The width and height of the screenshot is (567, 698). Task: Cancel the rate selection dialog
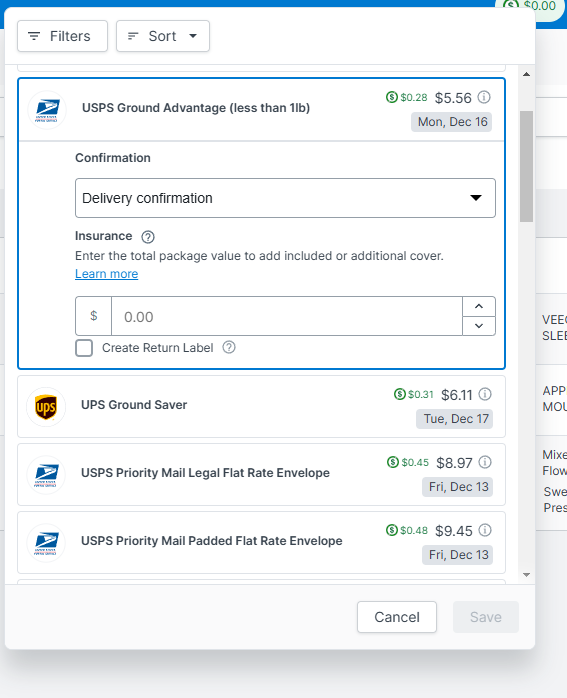[x=397, y=617]
